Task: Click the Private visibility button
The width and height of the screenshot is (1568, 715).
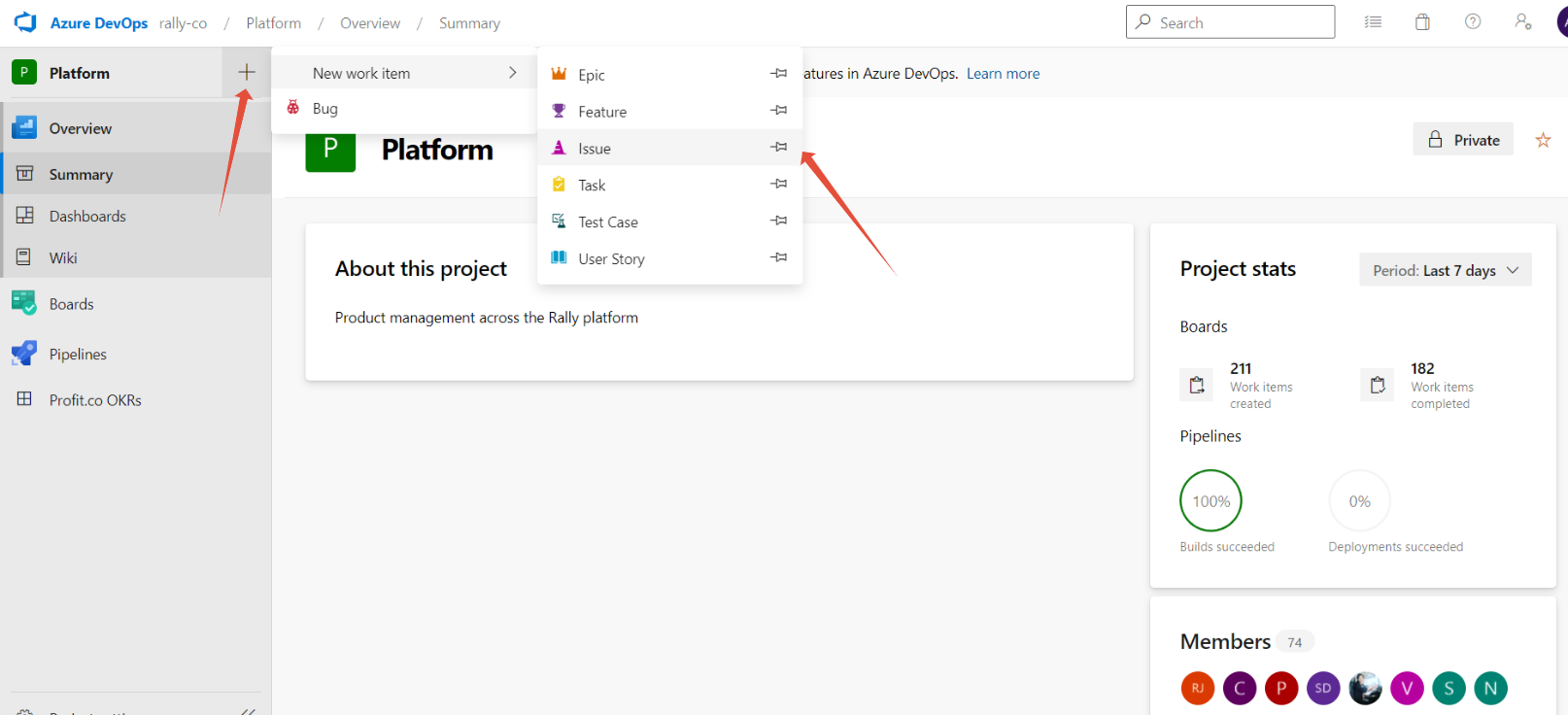Action: (1463, 140)
